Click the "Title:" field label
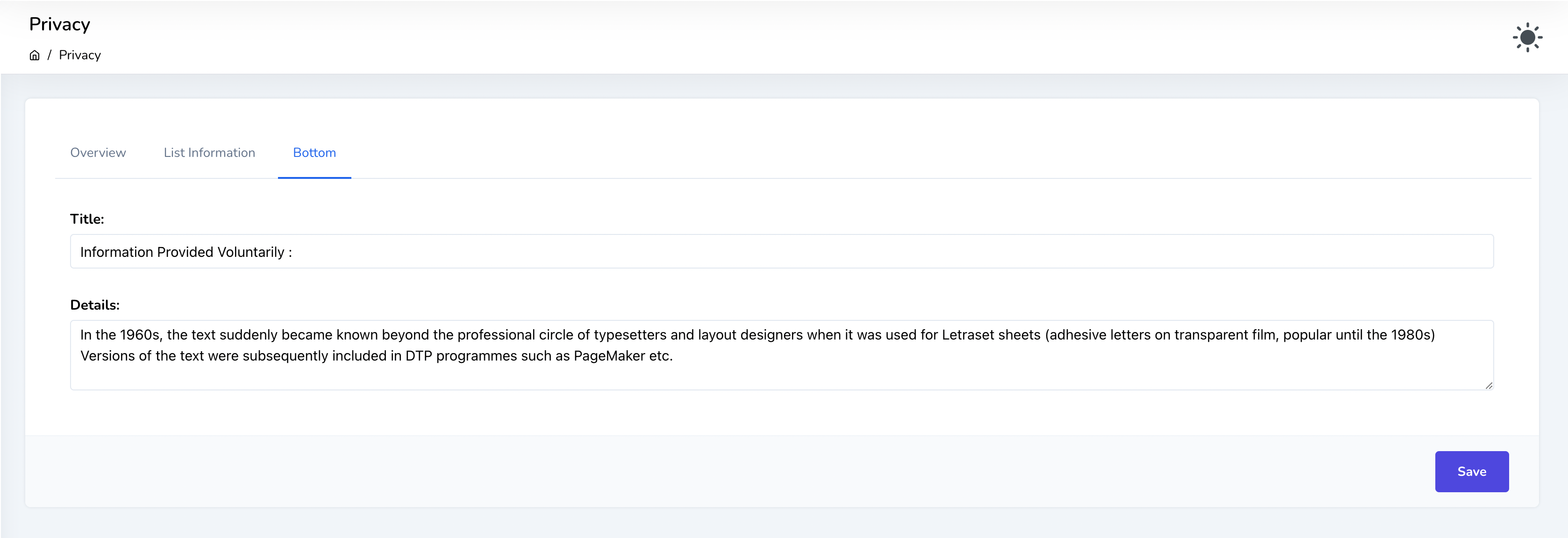Screen dimensions: 1568x538 87,219
